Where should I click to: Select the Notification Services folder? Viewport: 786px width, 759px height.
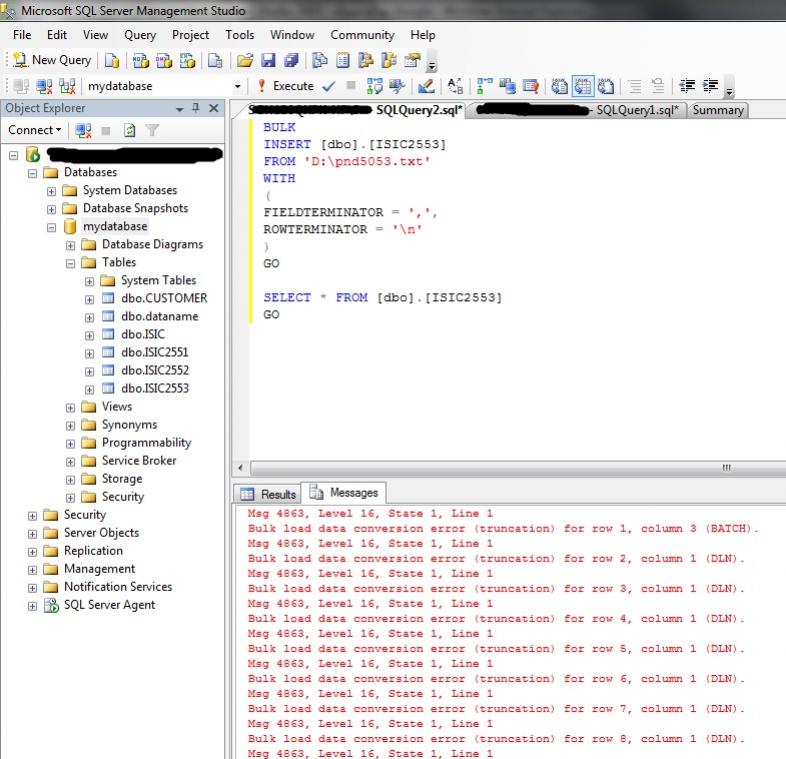118,587
